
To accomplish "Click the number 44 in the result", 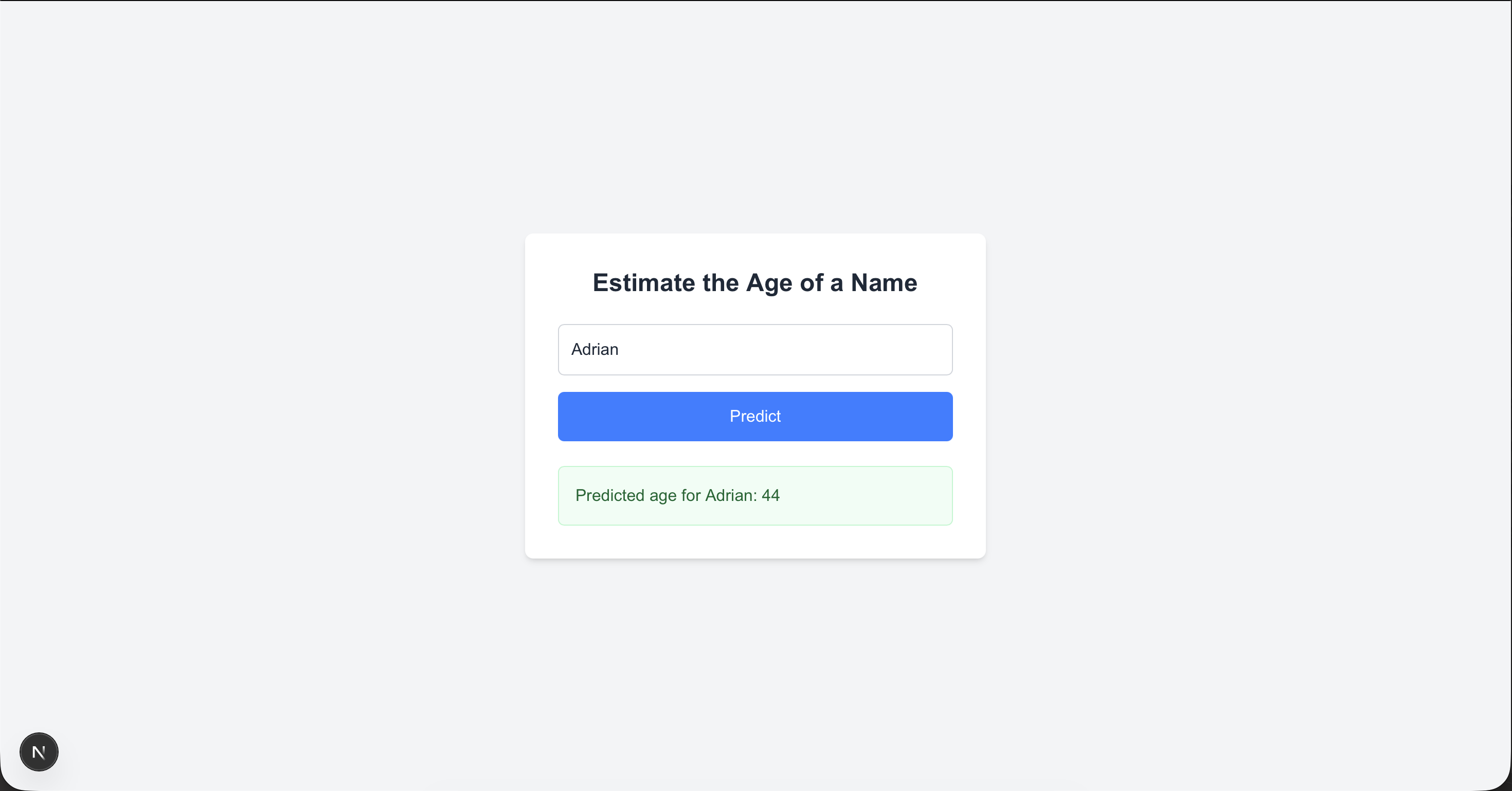I will (x=771, y=496).
